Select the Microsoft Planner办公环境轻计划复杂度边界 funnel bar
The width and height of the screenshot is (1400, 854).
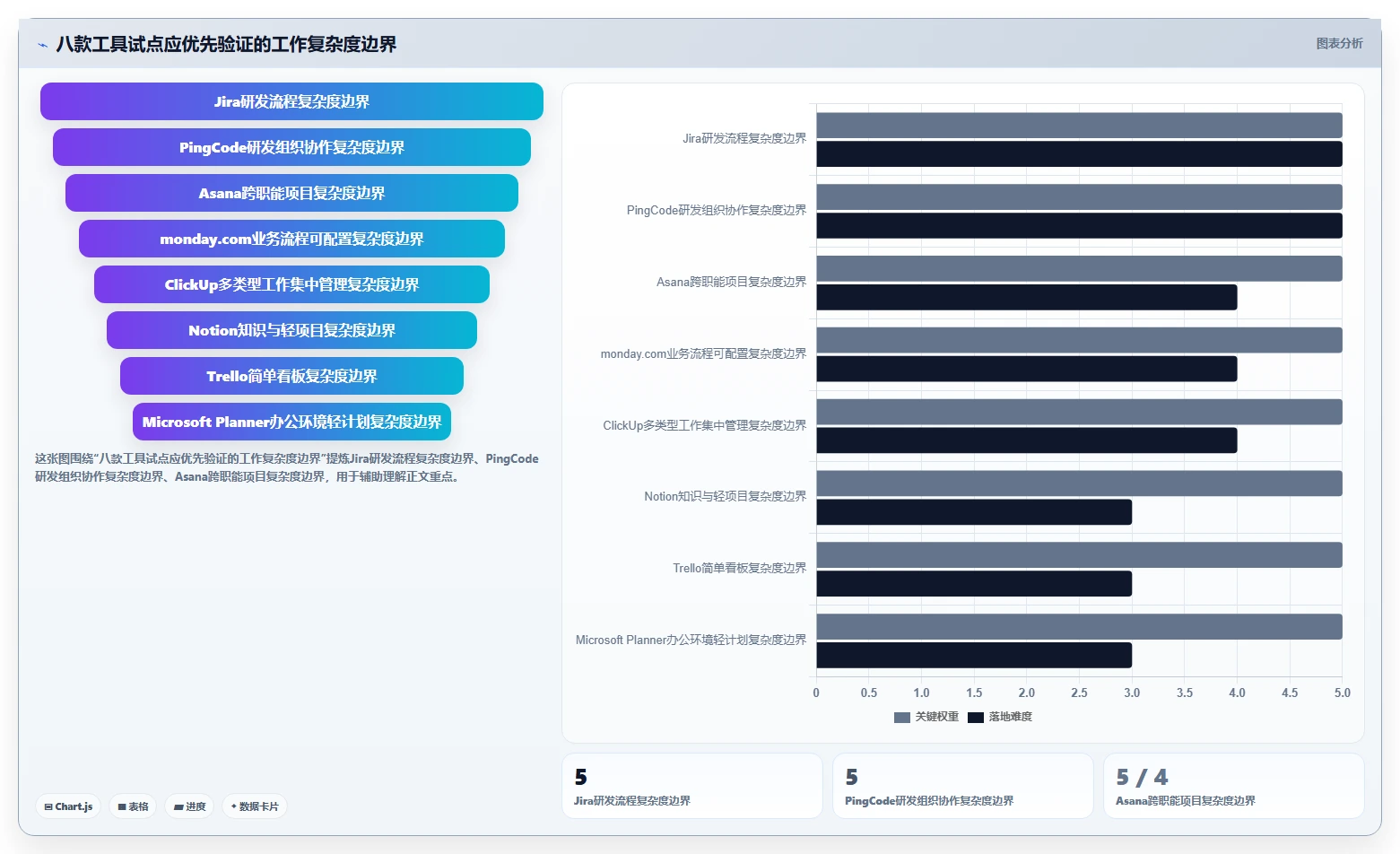click(x=291, y=422)
